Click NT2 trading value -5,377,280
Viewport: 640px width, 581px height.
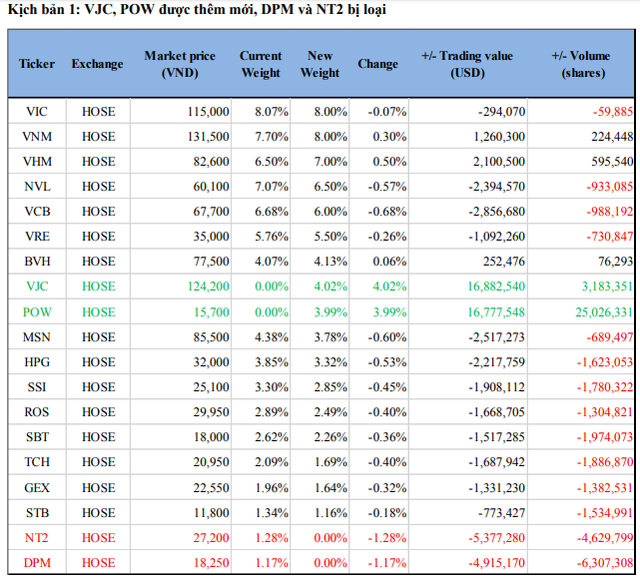(x=497, y=538)
